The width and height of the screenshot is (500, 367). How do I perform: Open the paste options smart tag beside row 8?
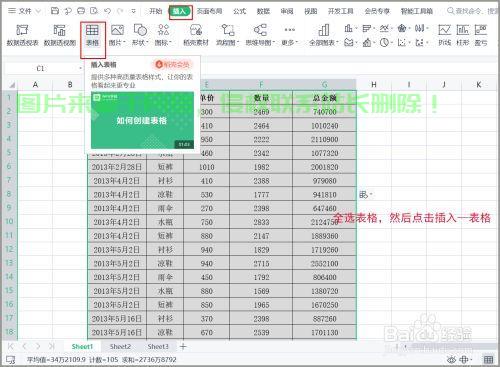tap(365, 194)
